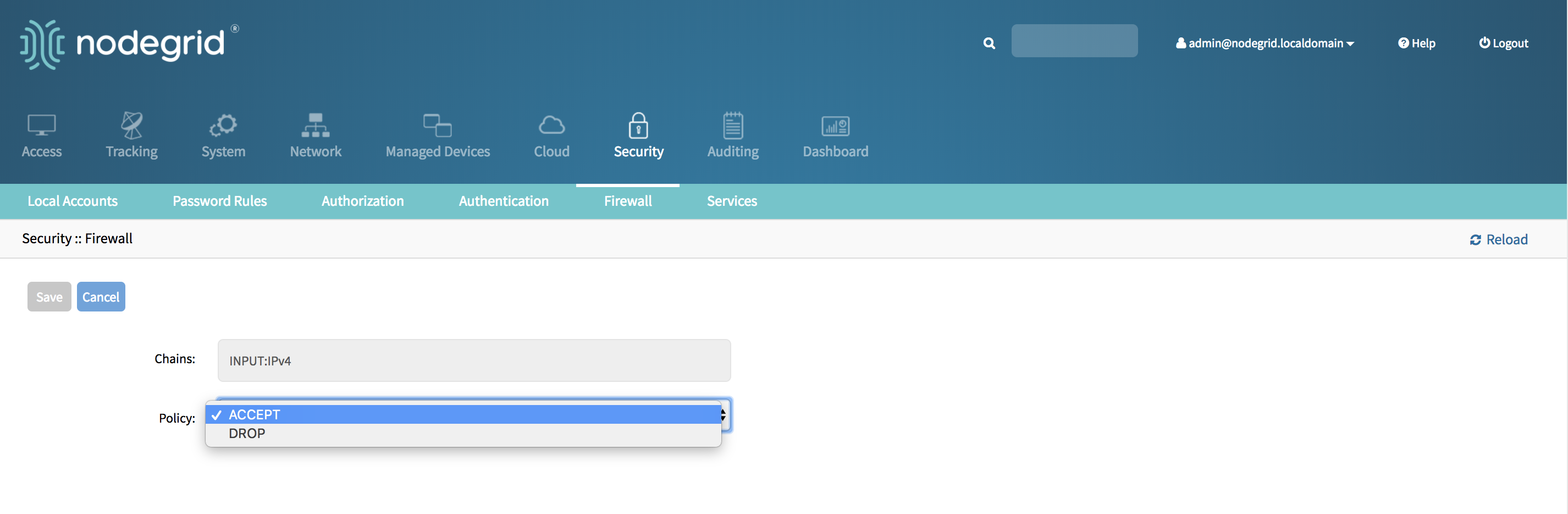Screen dimensions: 1568x514
Task: Open the Network topology icon
Action: pos(316,125)
